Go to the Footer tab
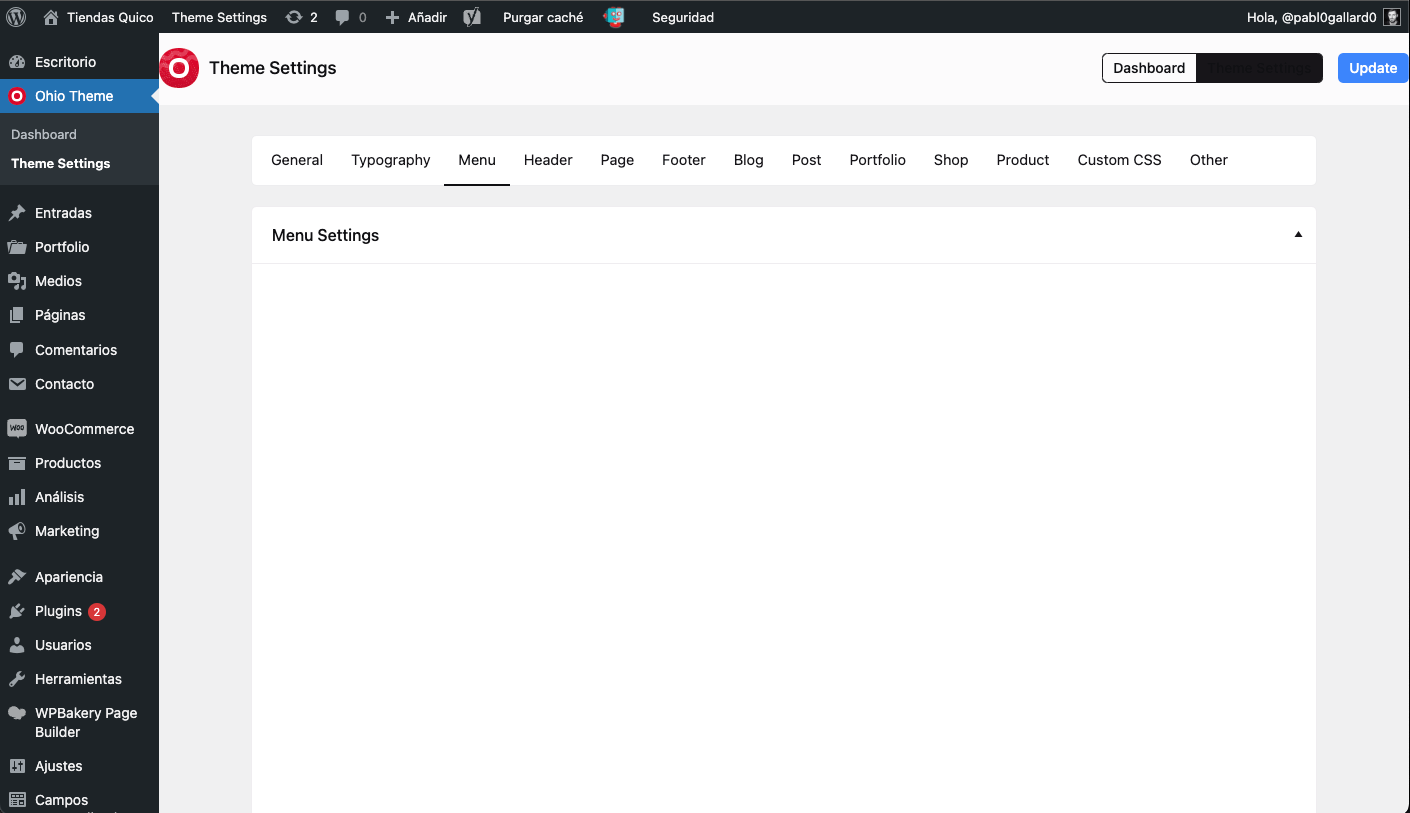 (684, 160)
